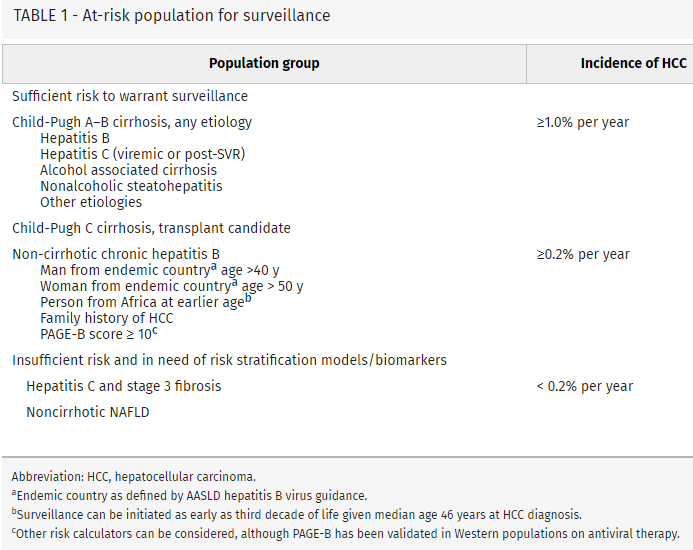Click the "PAGE-B score ≥ 10" entry
Viewport: 693px width, 550px height.
point(98,334)
